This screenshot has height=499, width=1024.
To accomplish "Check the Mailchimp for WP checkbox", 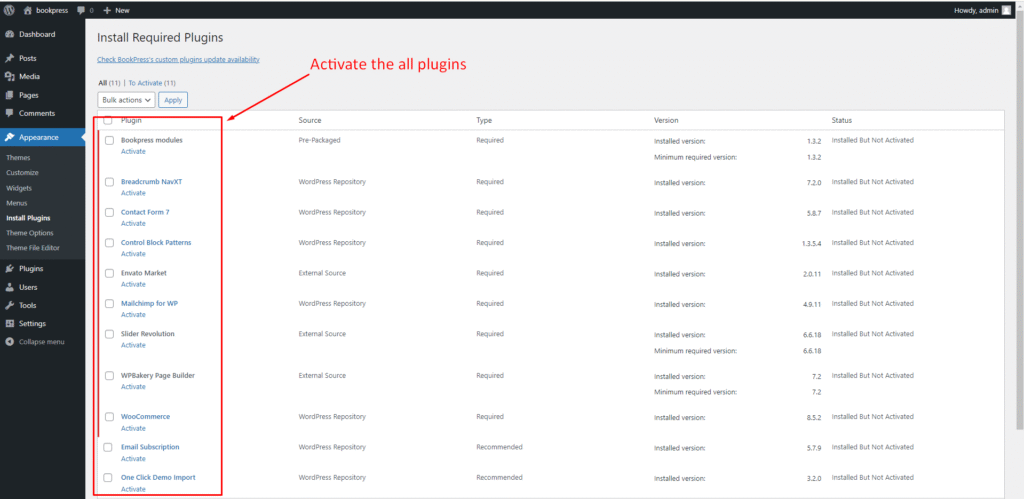I will pyautogui.click(x=110, y=303).
